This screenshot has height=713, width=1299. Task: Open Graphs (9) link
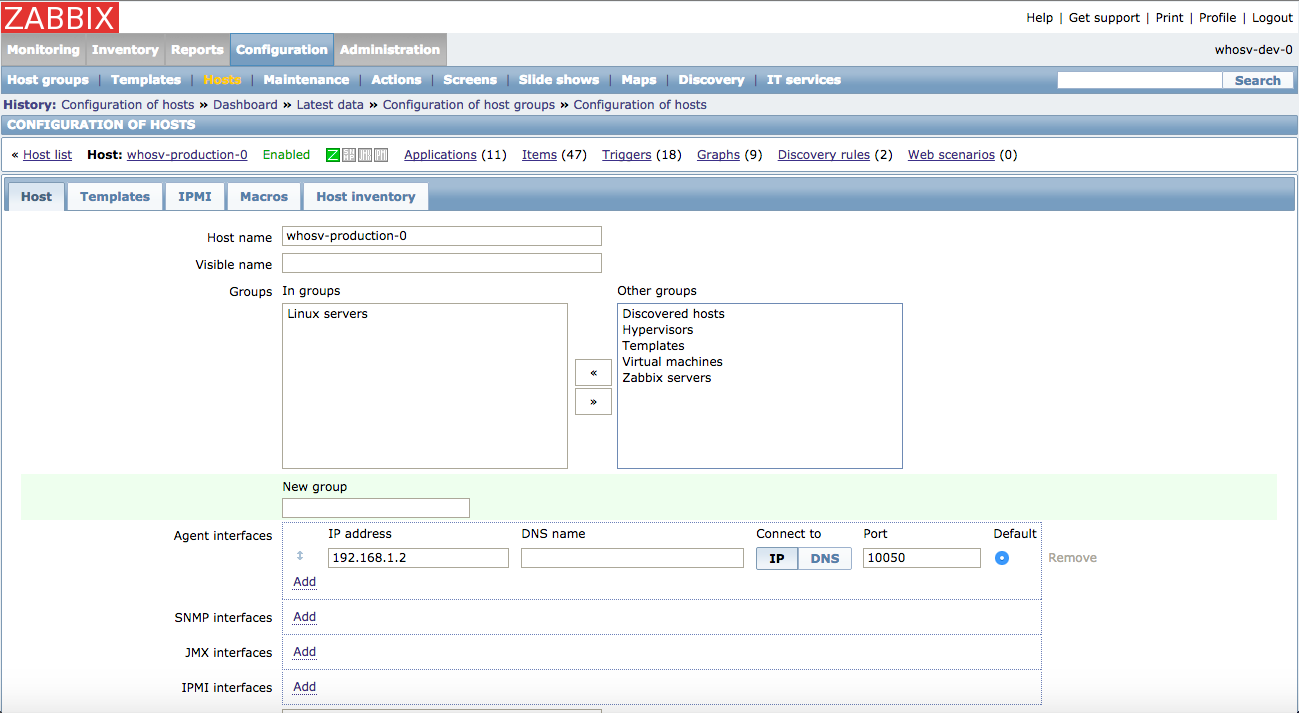pos(718,155)
